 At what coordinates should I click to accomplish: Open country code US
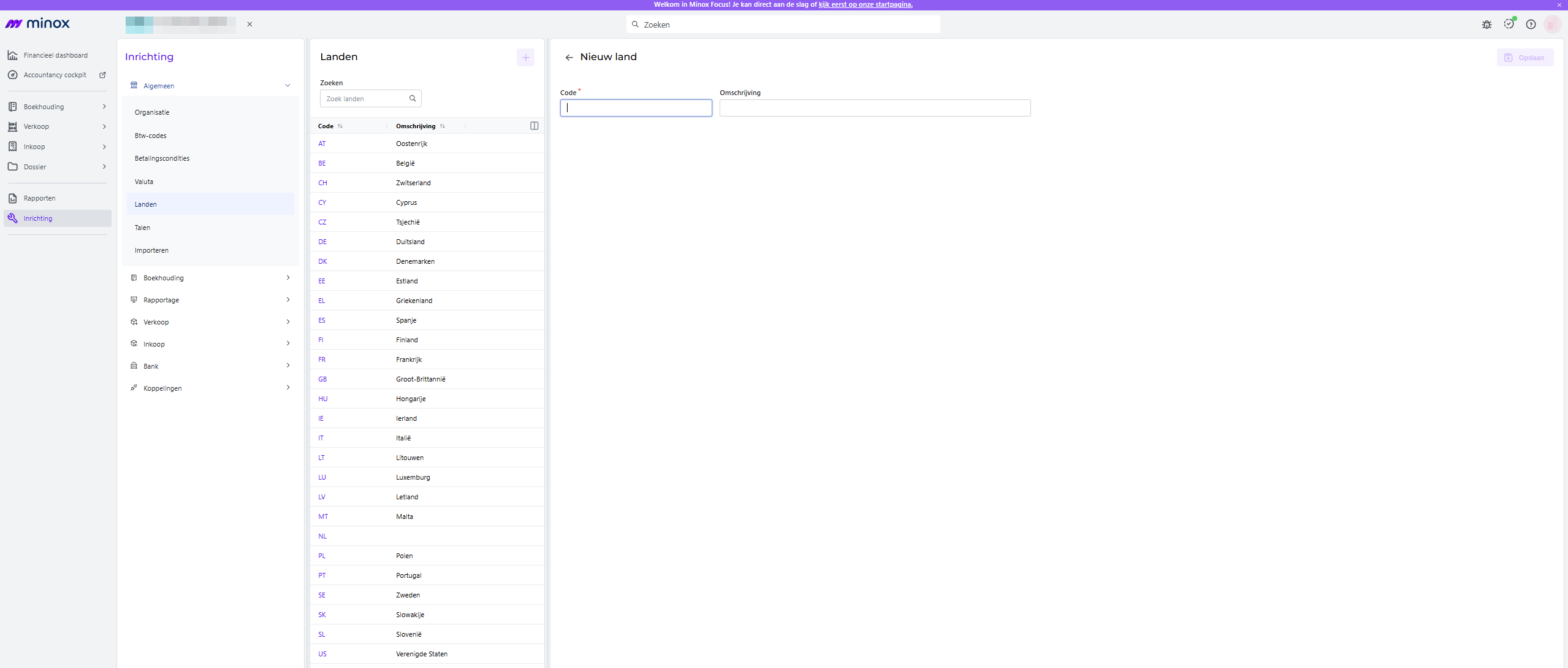coord(322,654)
